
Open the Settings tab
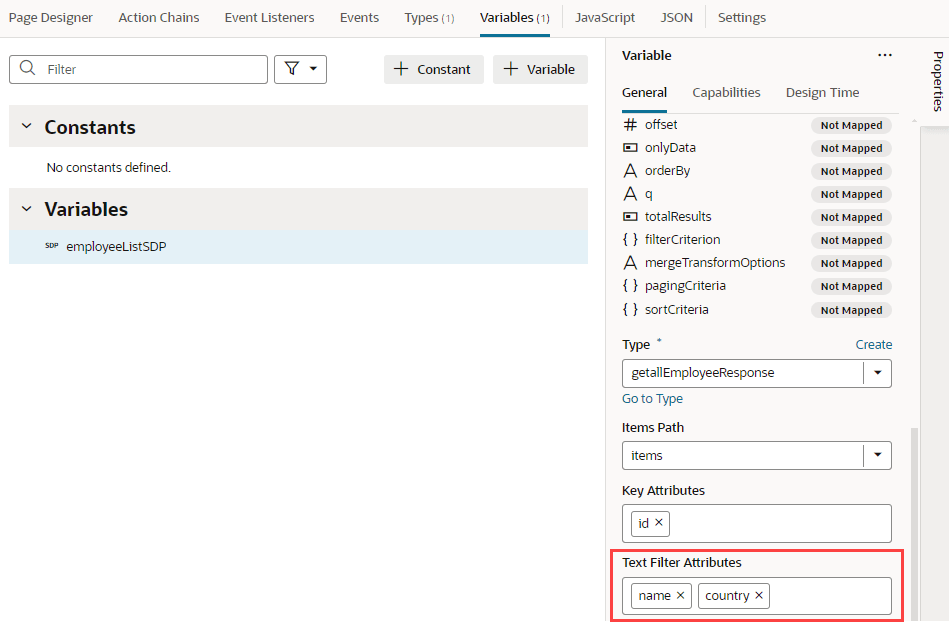tap(741, 18)
